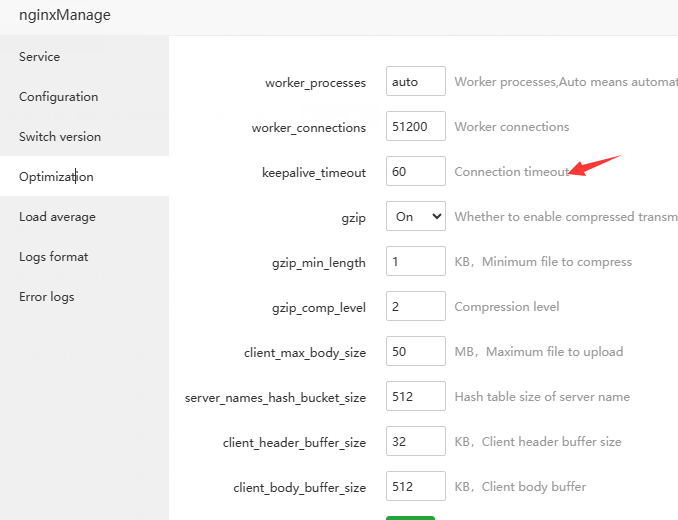
Task: Select the Optimization sidebar item
Action: 56,177
